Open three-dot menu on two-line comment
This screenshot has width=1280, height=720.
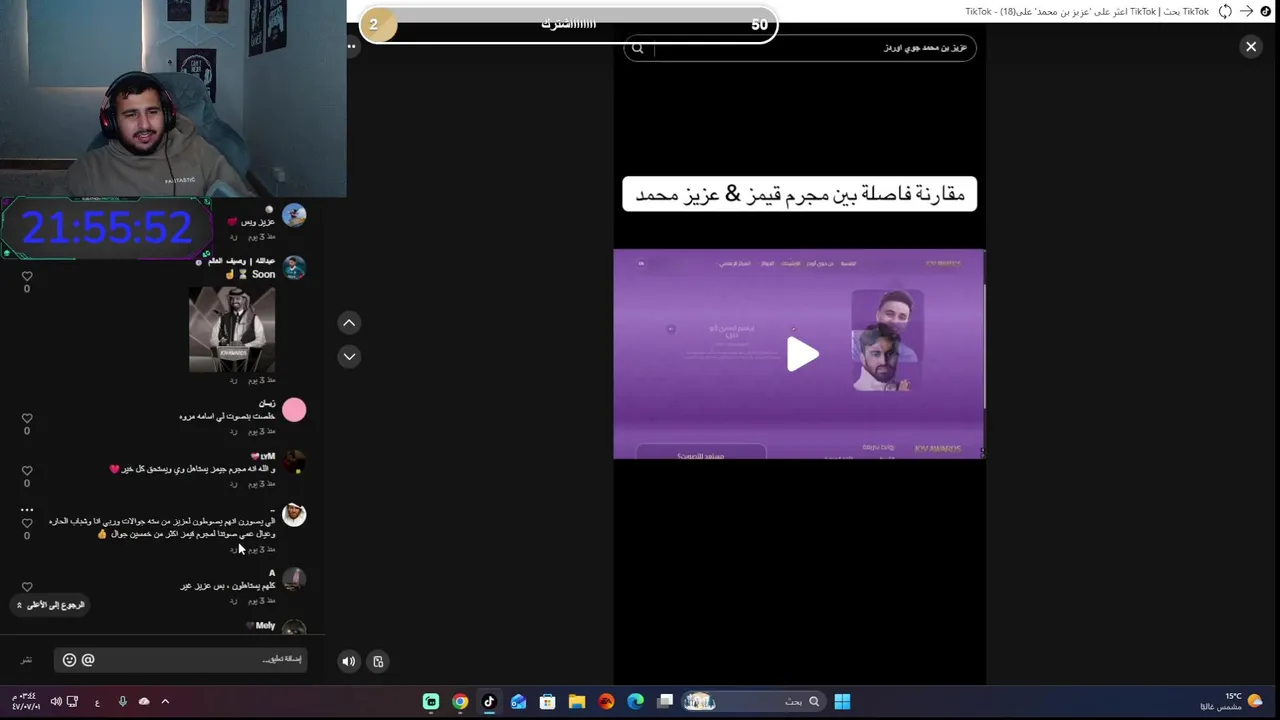[27, 510]
